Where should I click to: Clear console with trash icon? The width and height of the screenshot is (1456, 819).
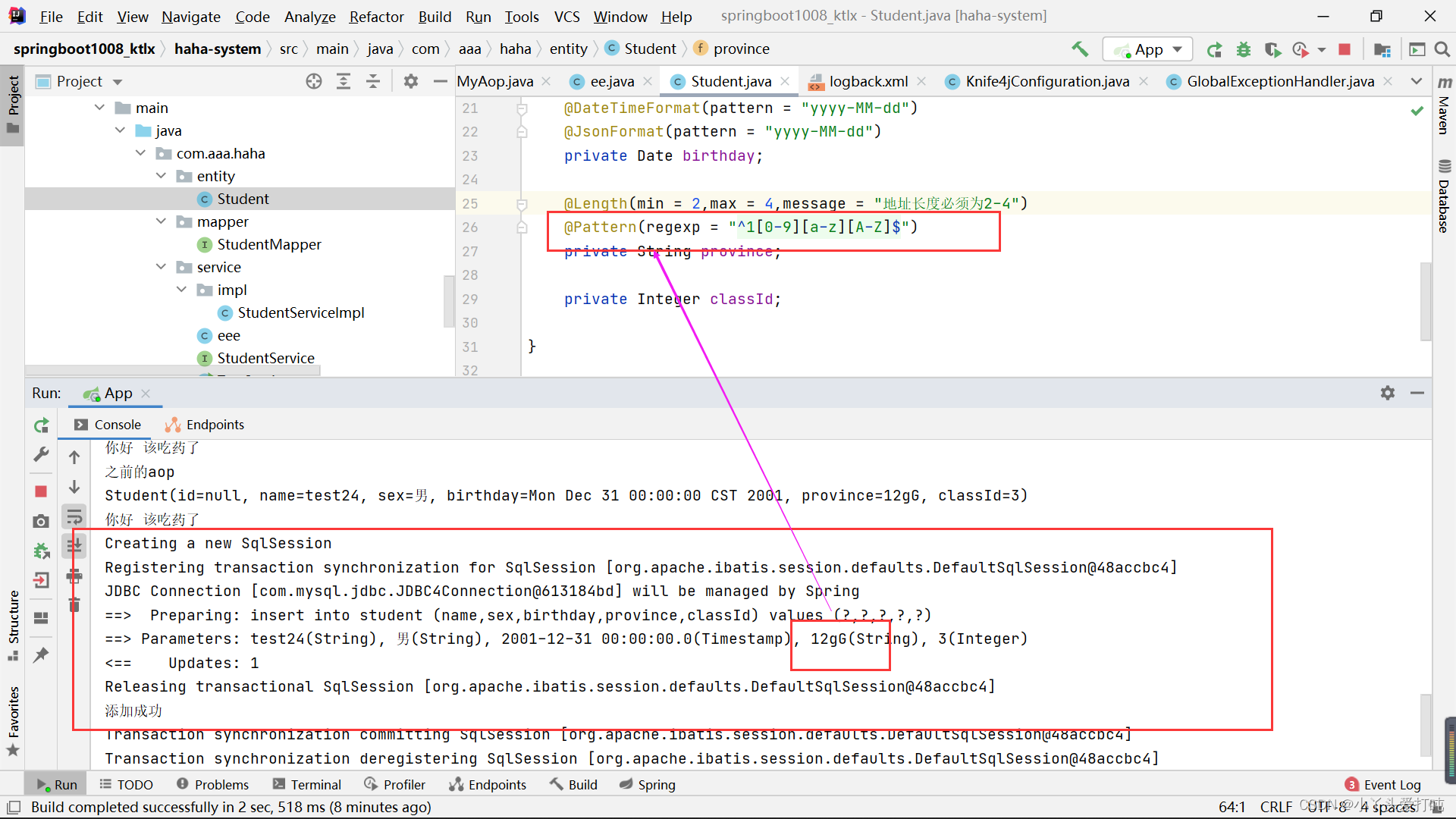point(74,604)
